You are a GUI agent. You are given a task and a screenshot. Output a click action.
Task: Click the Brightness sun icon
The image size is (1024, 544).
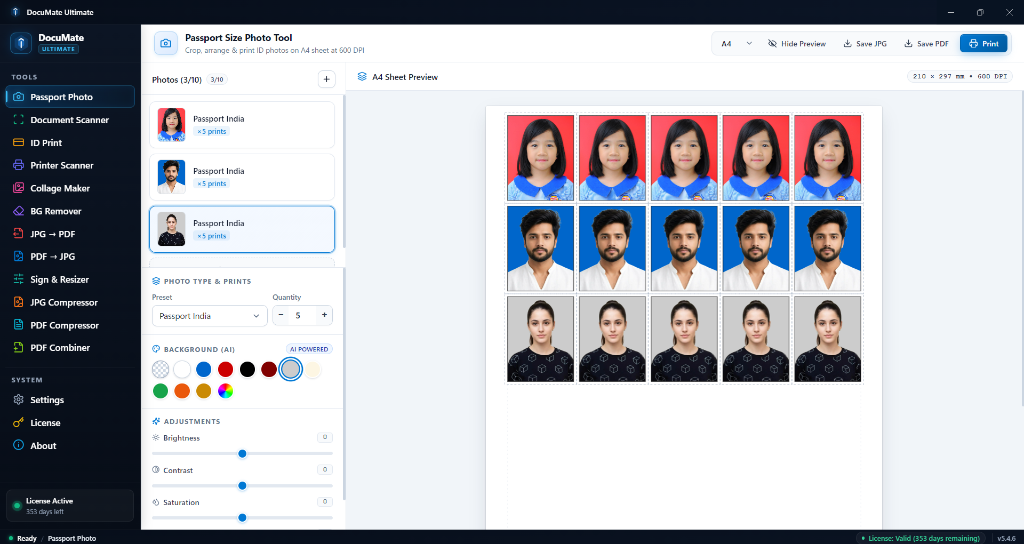[156, 438]
